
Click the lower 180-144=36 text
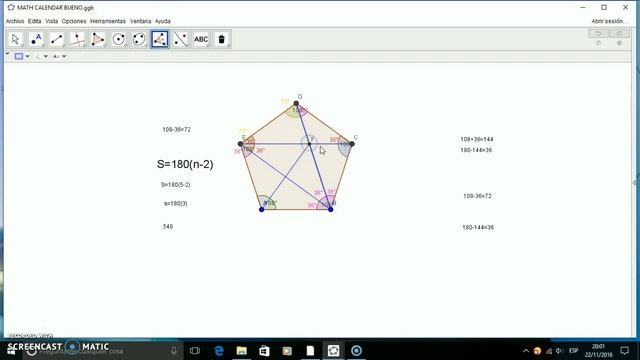click(478, 227)
